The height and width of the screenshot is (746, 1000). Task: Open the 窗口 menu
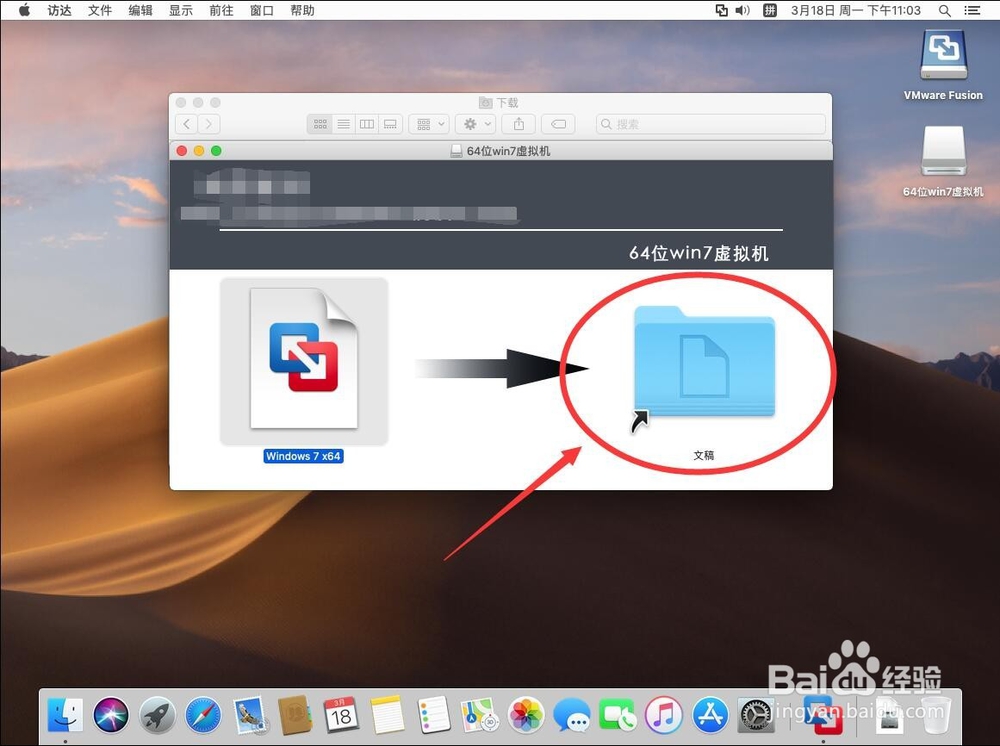click(x=261, y=10)
